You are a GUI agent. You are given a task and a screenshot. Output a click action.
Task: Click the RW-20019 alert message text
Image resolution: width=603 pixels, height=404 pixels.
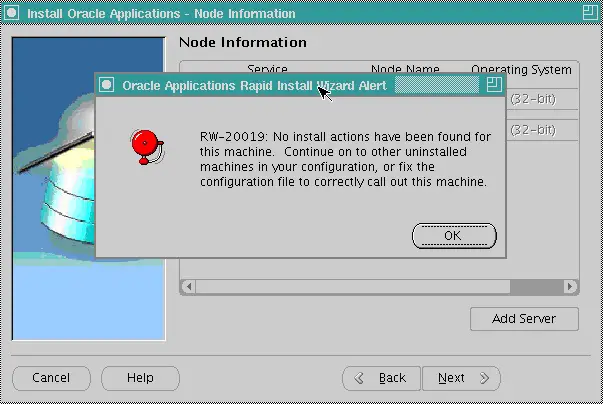[345, 159]
